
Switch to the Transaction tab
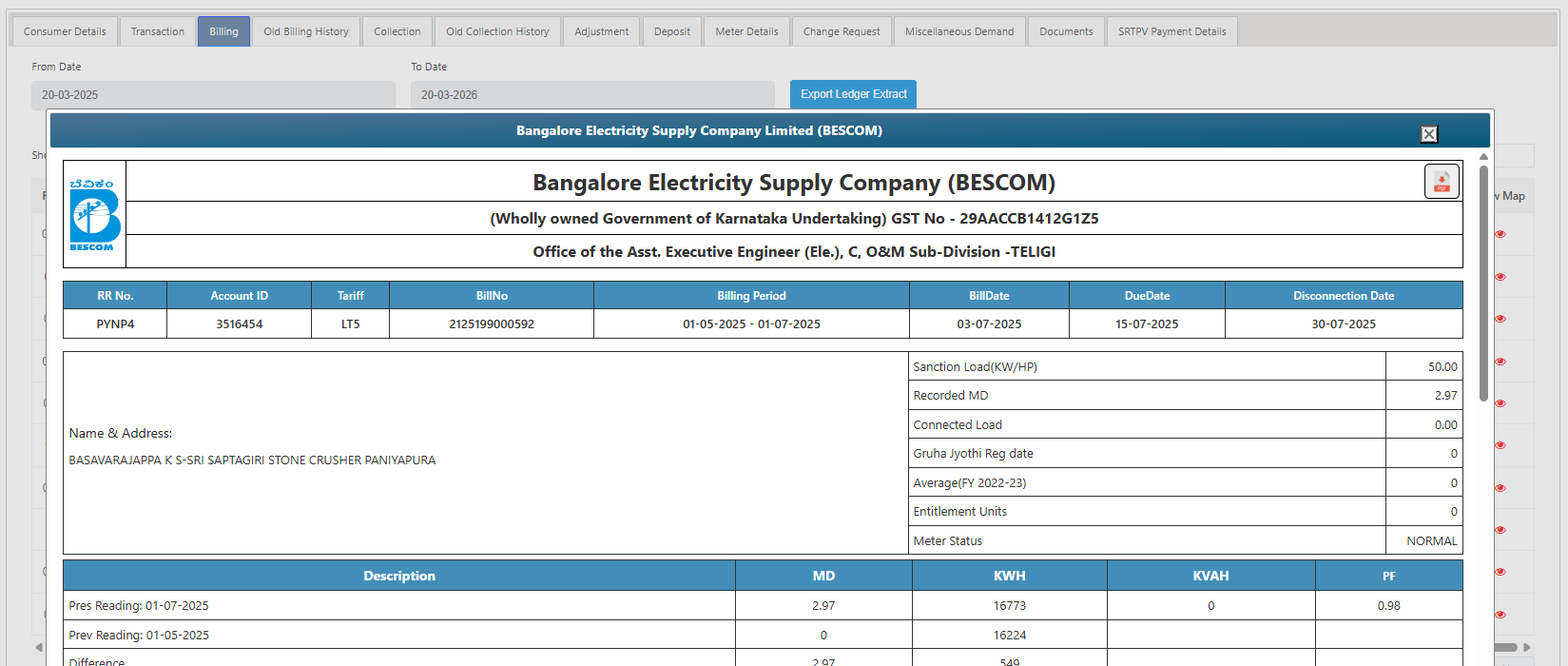[x=158, y=31]
